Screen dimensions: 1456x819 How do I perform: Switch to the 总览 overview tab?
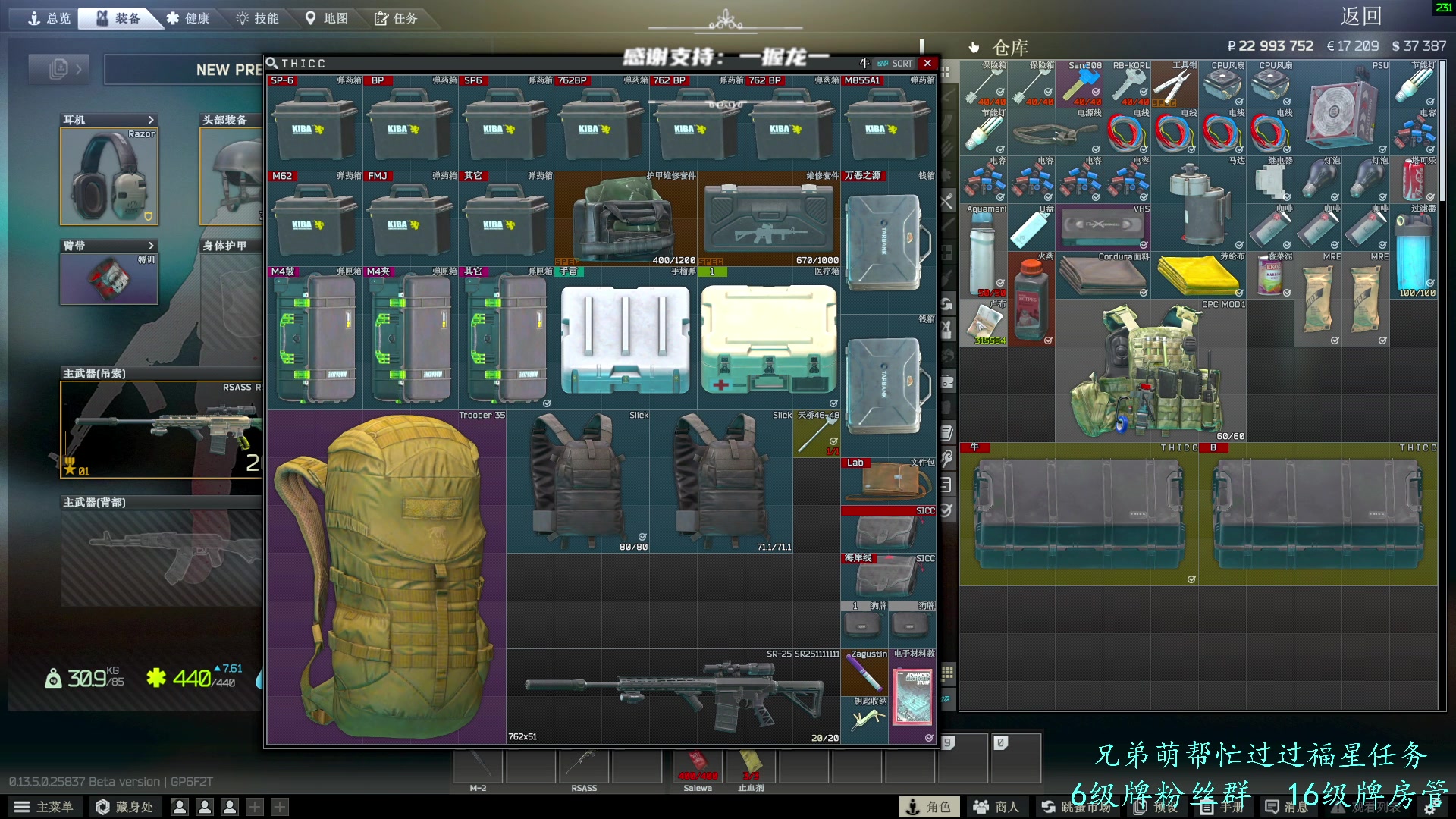pyautogui.click(x=49, y=18)
